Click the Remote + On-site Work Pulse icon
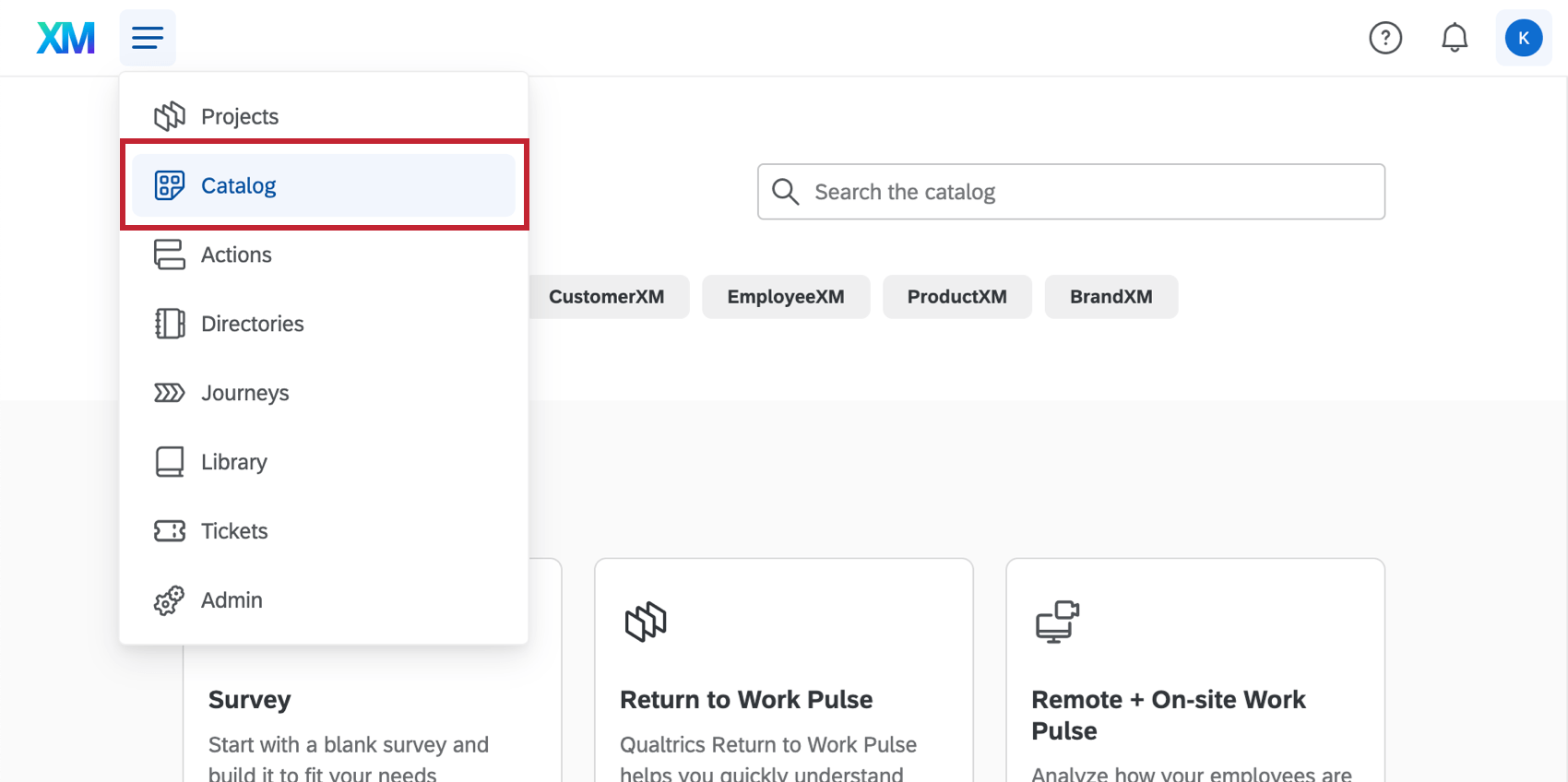This screenshot has height=782, width=1568. coord(1057,622)
